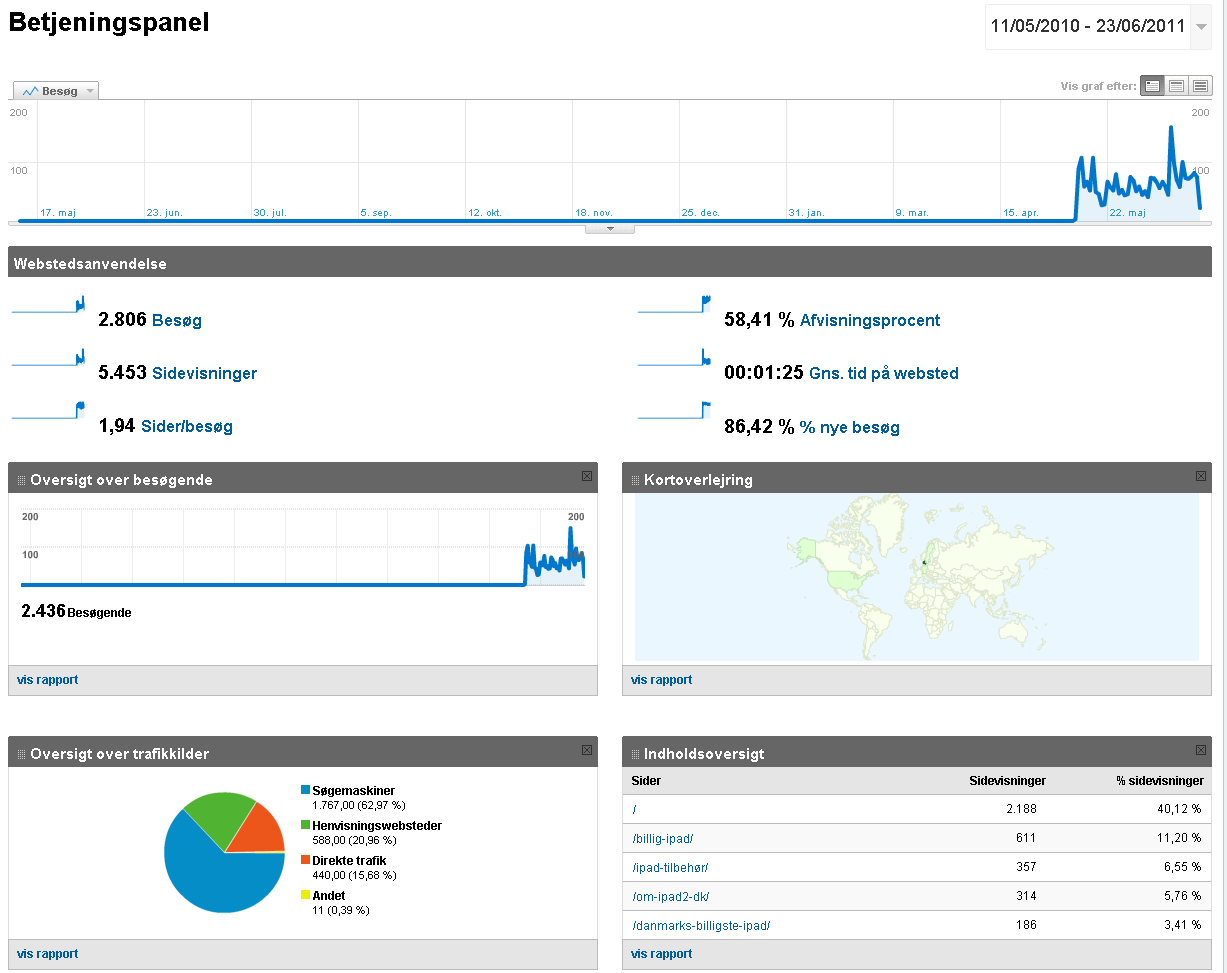This screenshot has width=1227, height=973.
Task: Click vis rapport under Kortoverlejring map
Action: pyautogui.click(x=661, y=680)
